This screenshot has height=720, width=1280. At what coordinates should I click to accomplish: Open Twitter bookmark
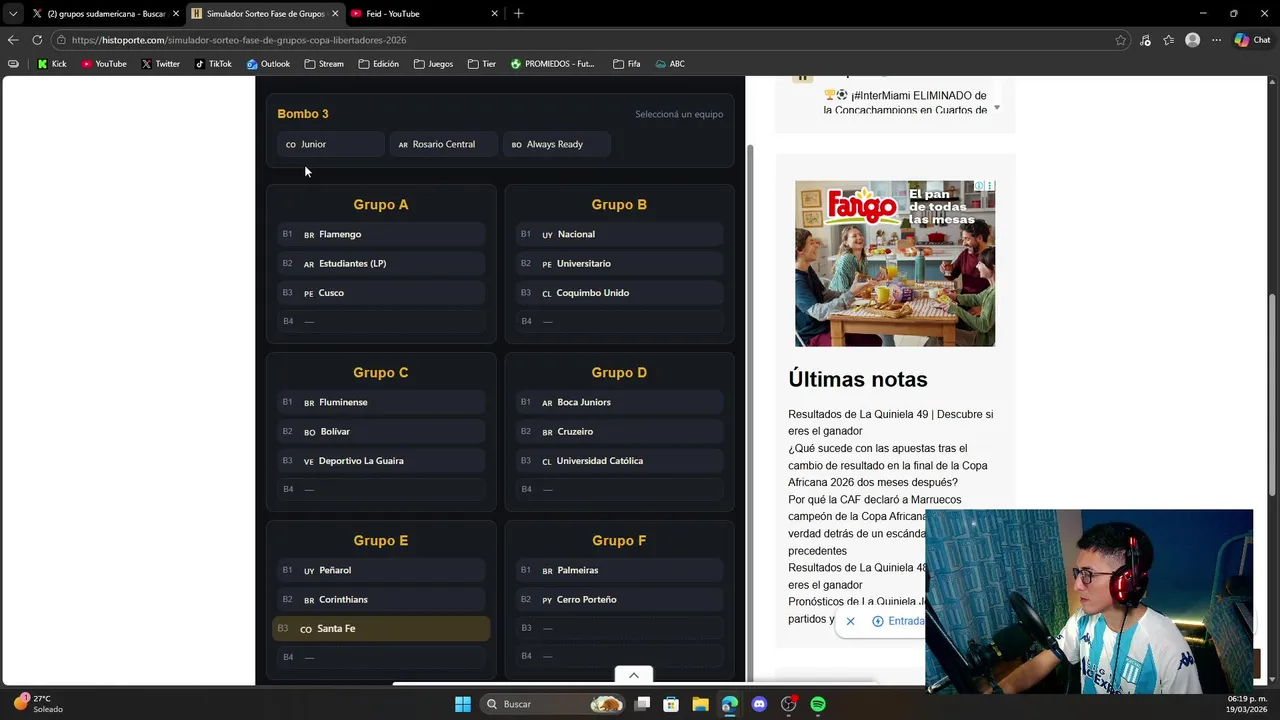click(x=161, y=64)
